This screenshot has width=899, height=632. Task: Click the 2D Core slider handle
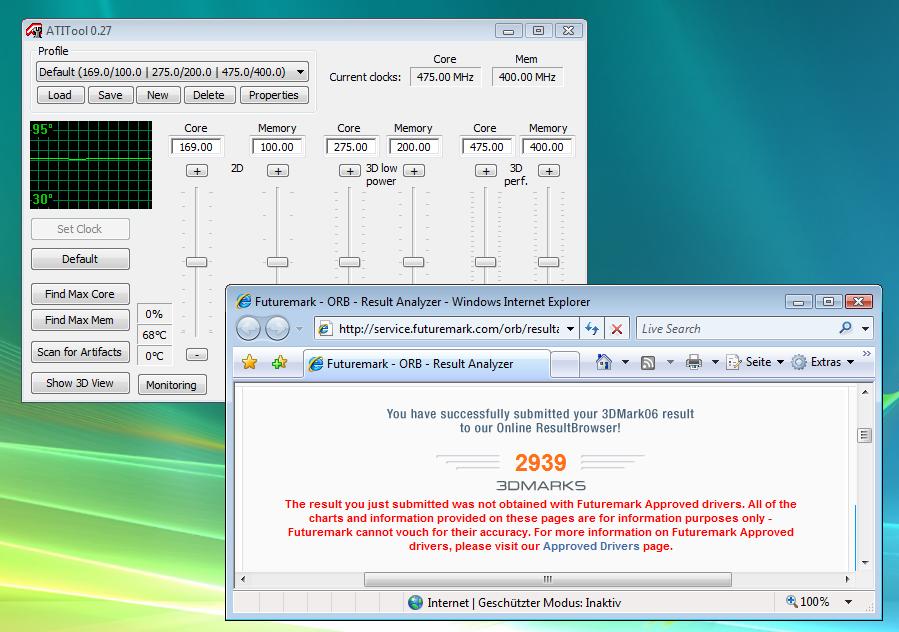[197, 262]
